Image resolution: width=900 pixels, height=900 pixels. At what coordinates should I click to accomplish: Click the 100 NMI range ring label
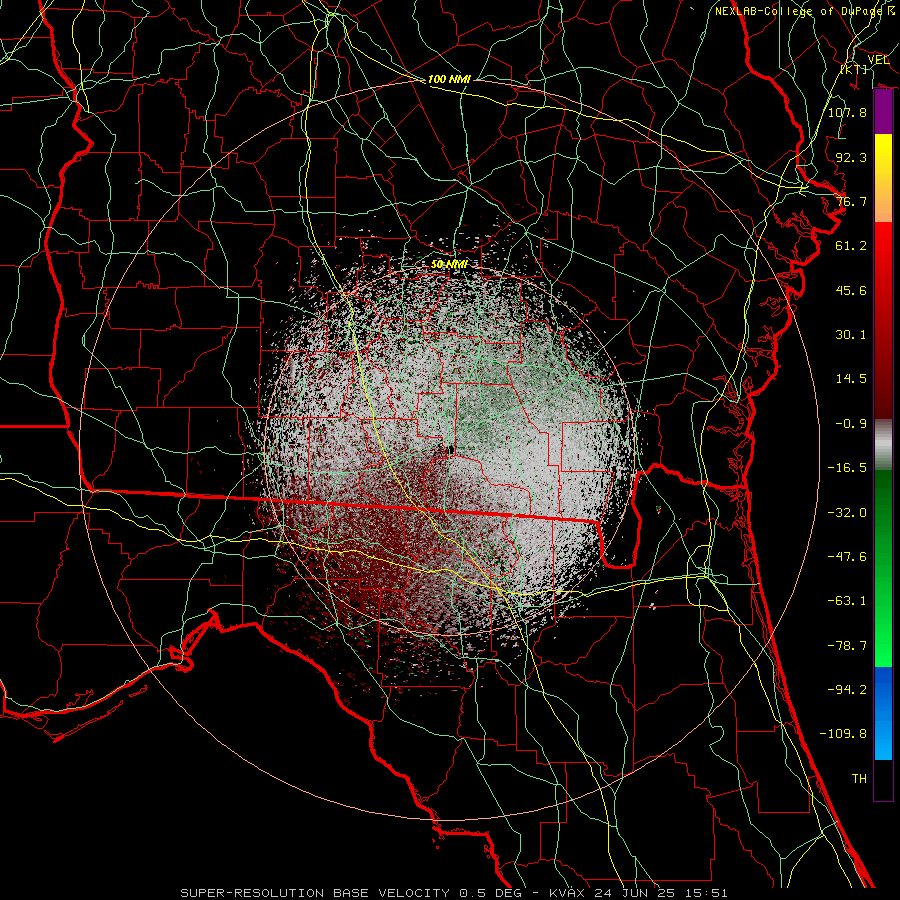tap(449, 79)
